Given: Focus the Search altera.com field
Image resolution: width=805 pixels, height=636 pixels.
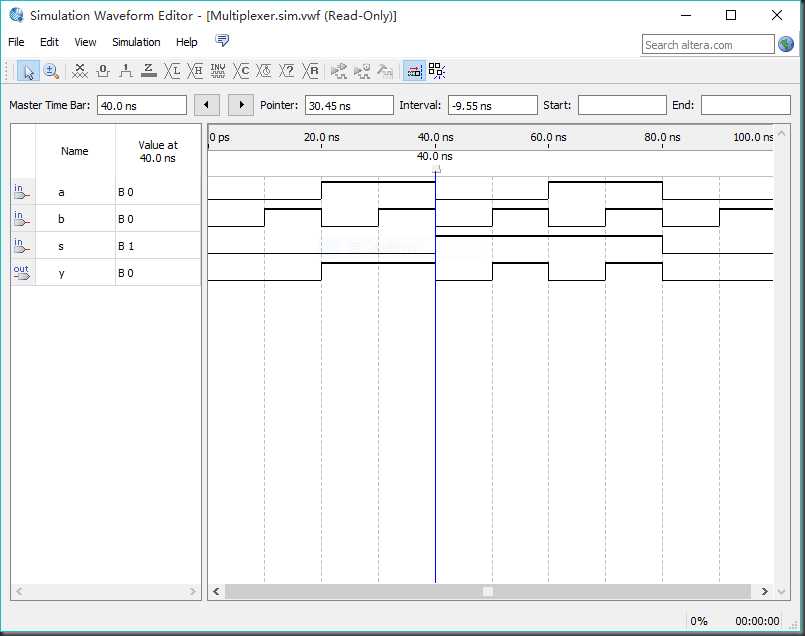Looking at the screenshot, I should [x=708, y=45].
